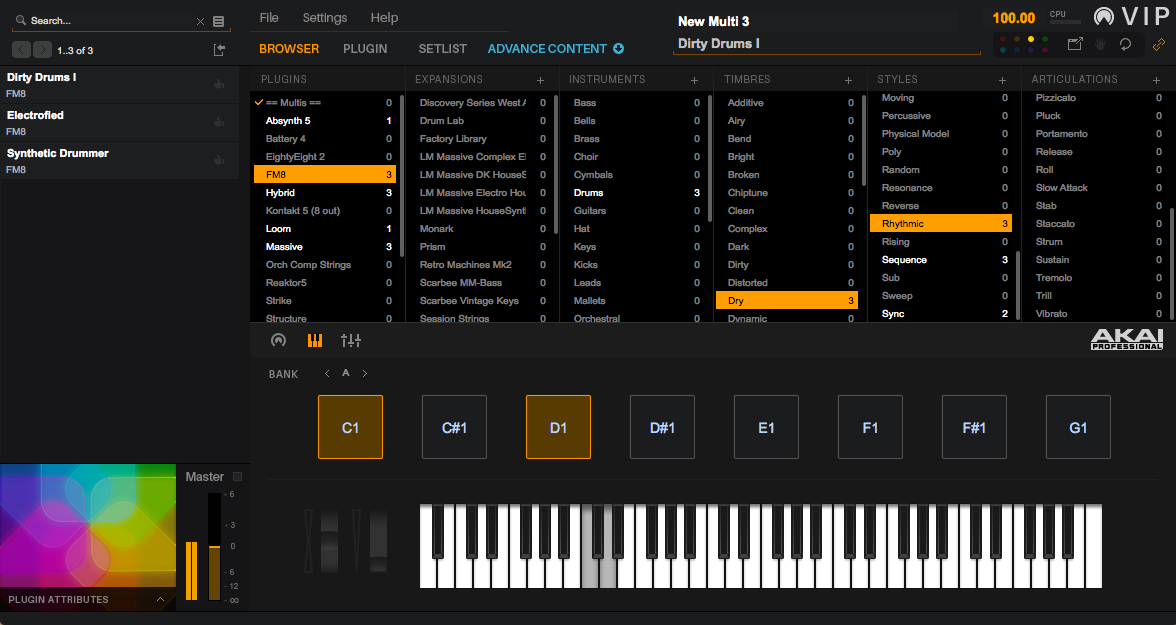Select the yellow color dot

[x=1030, y=39]
